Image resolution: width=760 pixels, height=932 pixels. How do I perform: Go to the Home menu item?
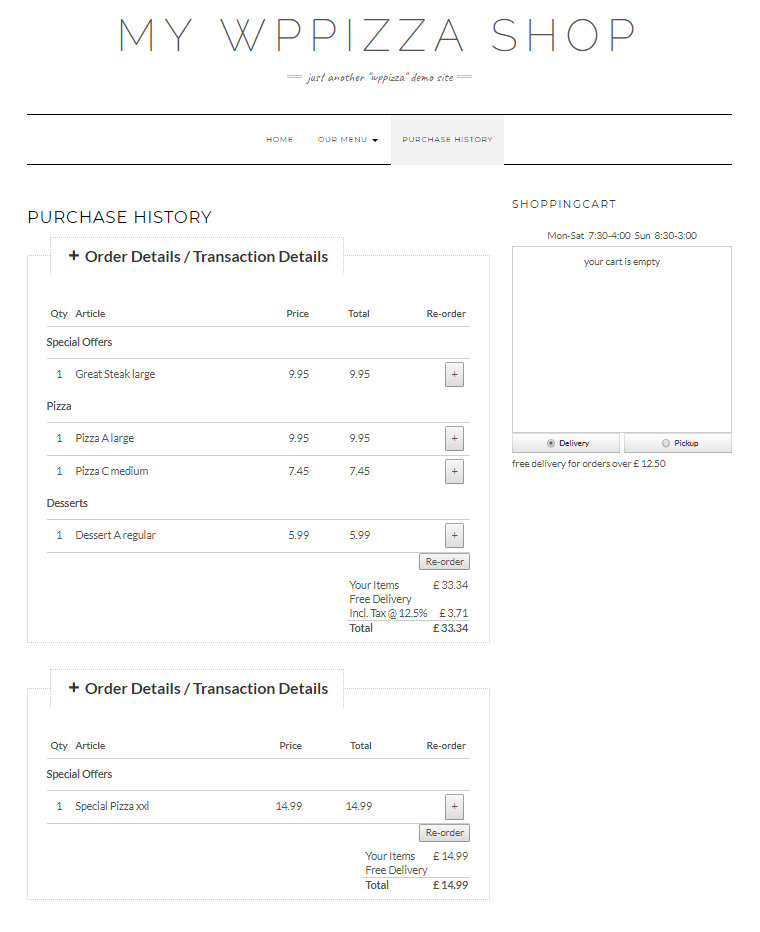click(279, 140)
